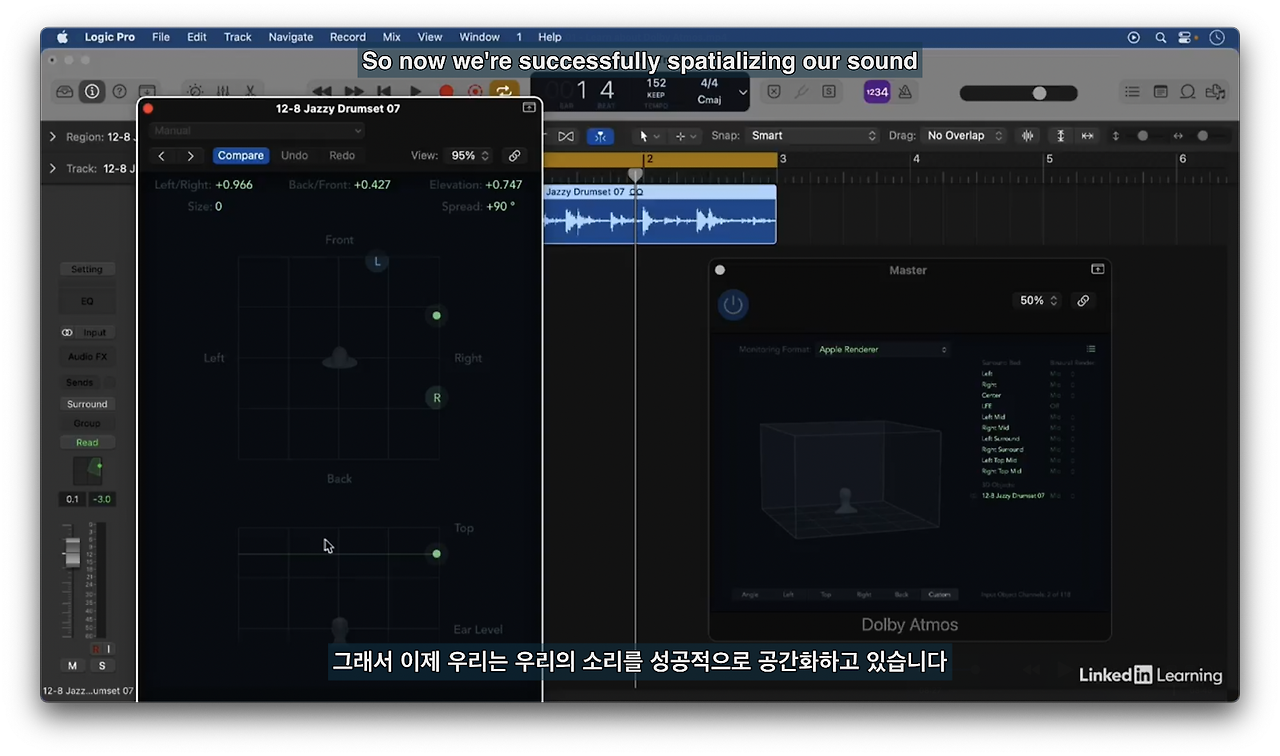Adjust the horizontal zoom slider

click(1203, 136)
